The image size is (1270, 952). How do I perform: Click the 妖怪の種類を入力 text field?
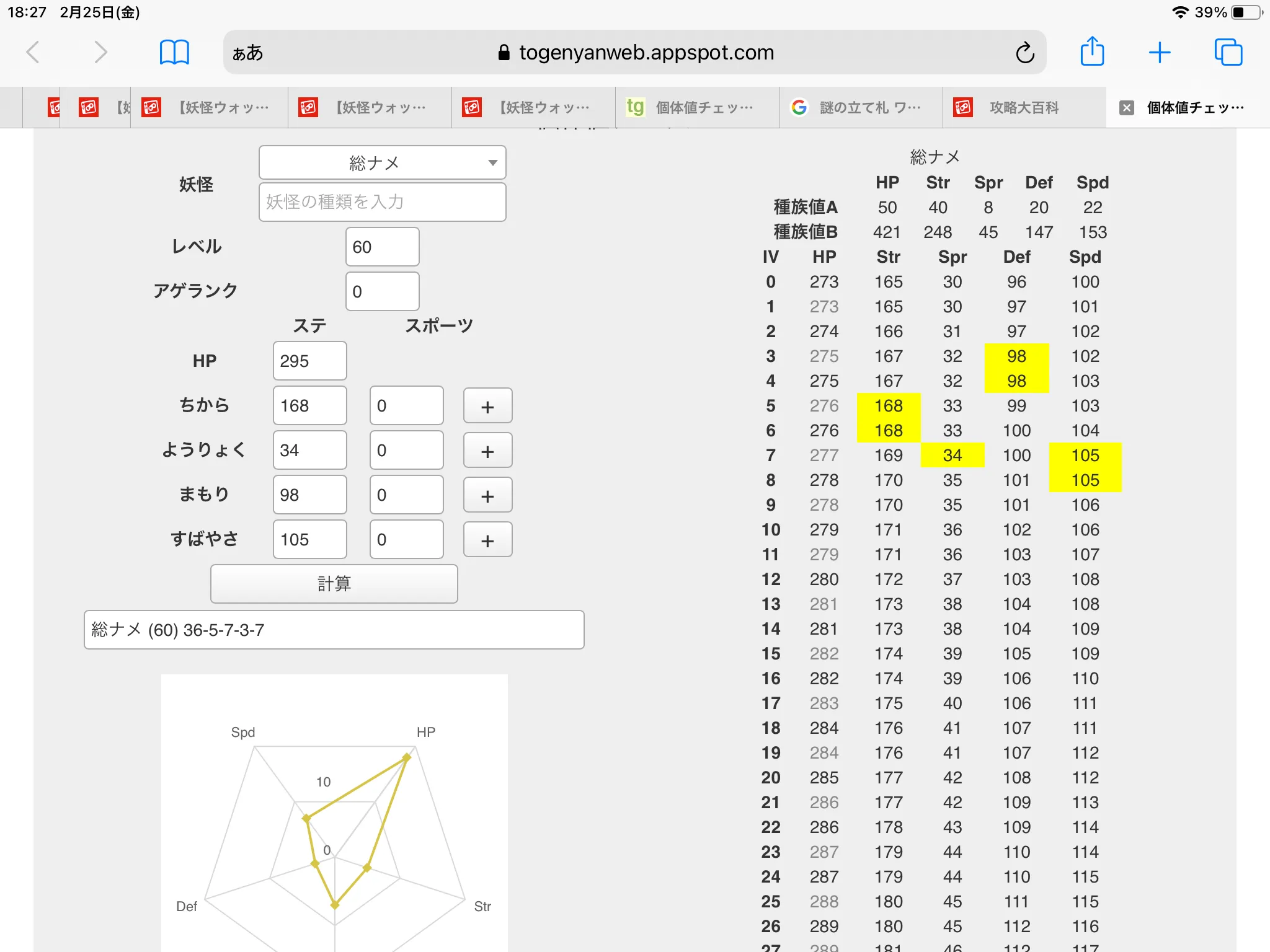[x=383, y=201]
